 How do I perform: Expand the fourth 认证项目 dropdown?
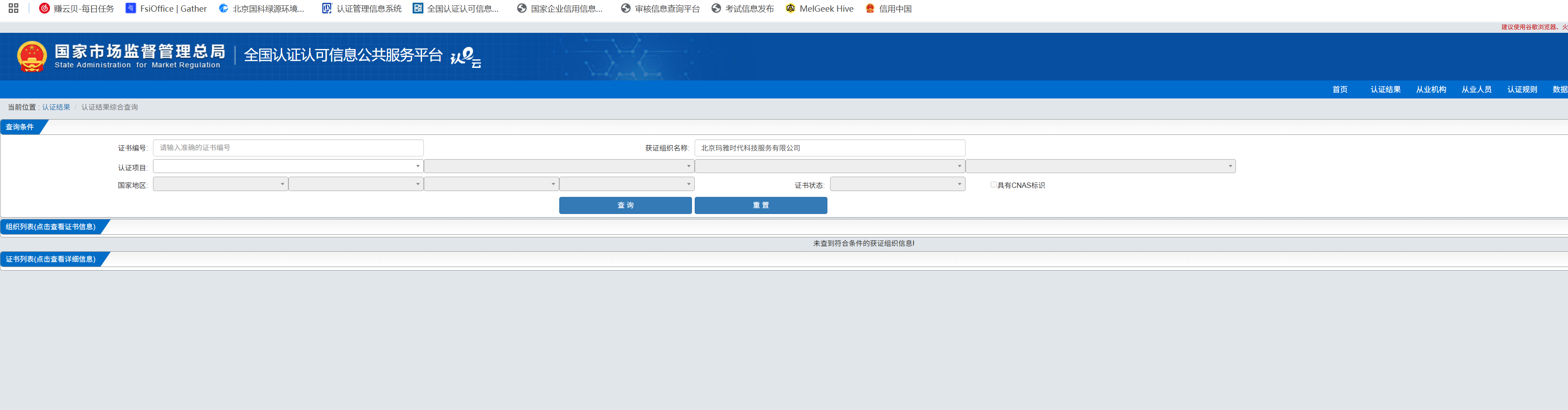pos(1101,166)
